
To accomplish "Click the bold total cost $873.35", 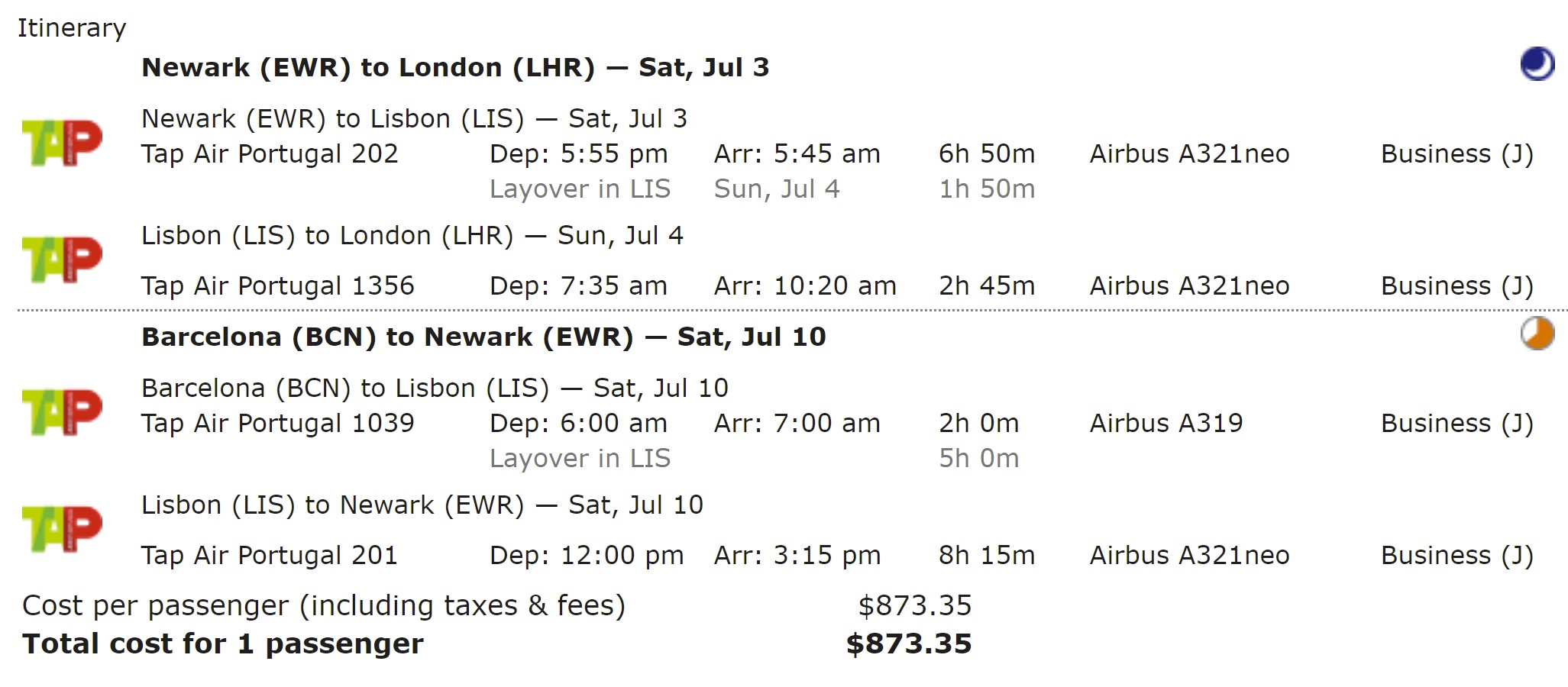I will (x=909, y=644).
